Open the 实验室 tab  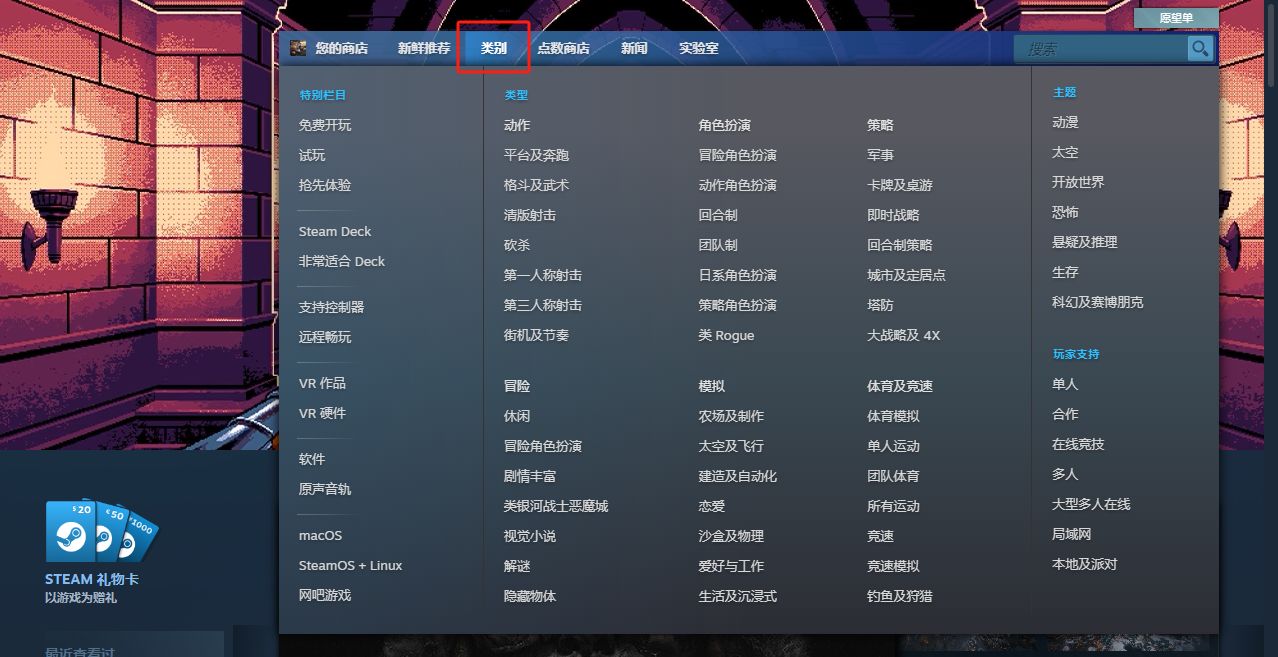point(698,48)
